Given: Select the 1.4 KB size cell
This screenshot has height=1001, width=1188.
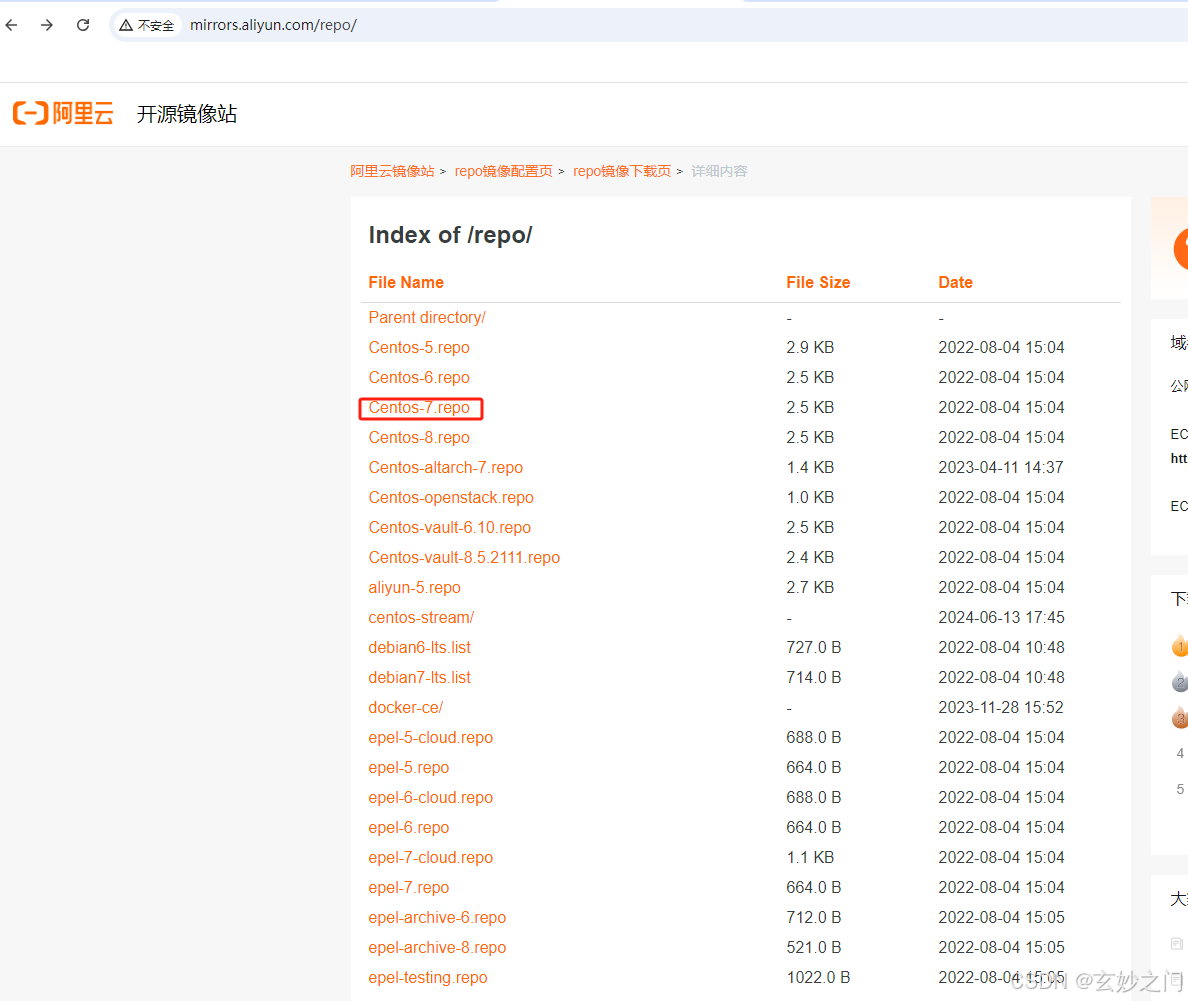Looking at the screenshot, I should pyautogui.click(x=810, y=468).
